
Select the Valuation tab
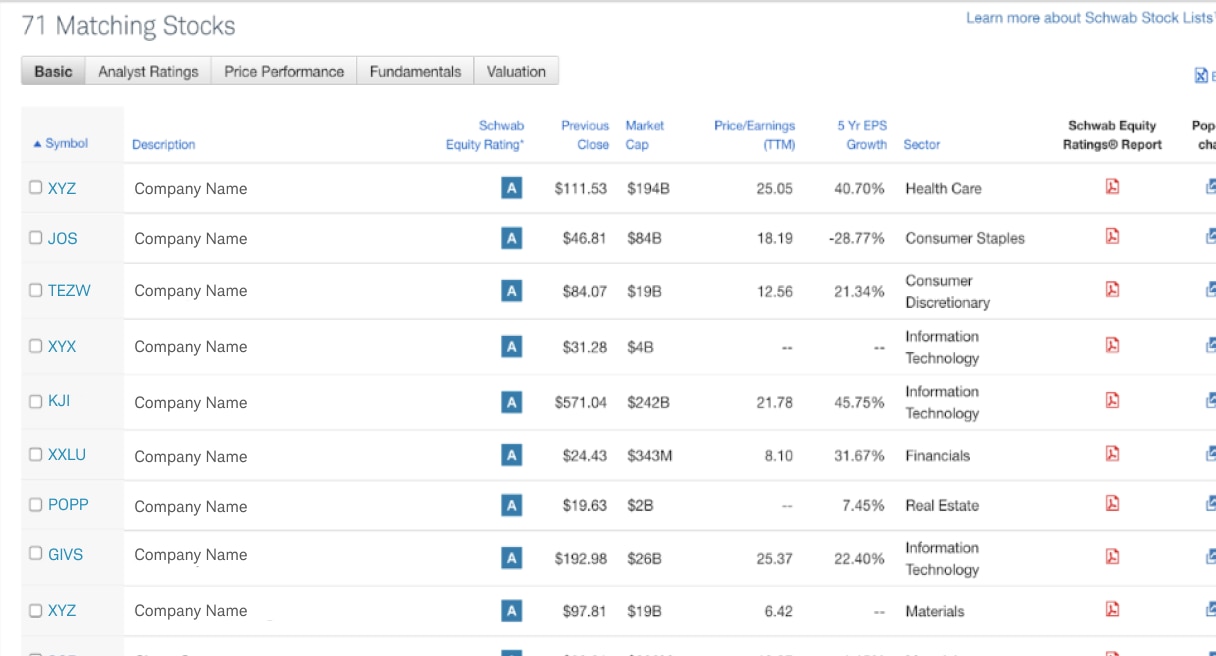coord(516,71)
